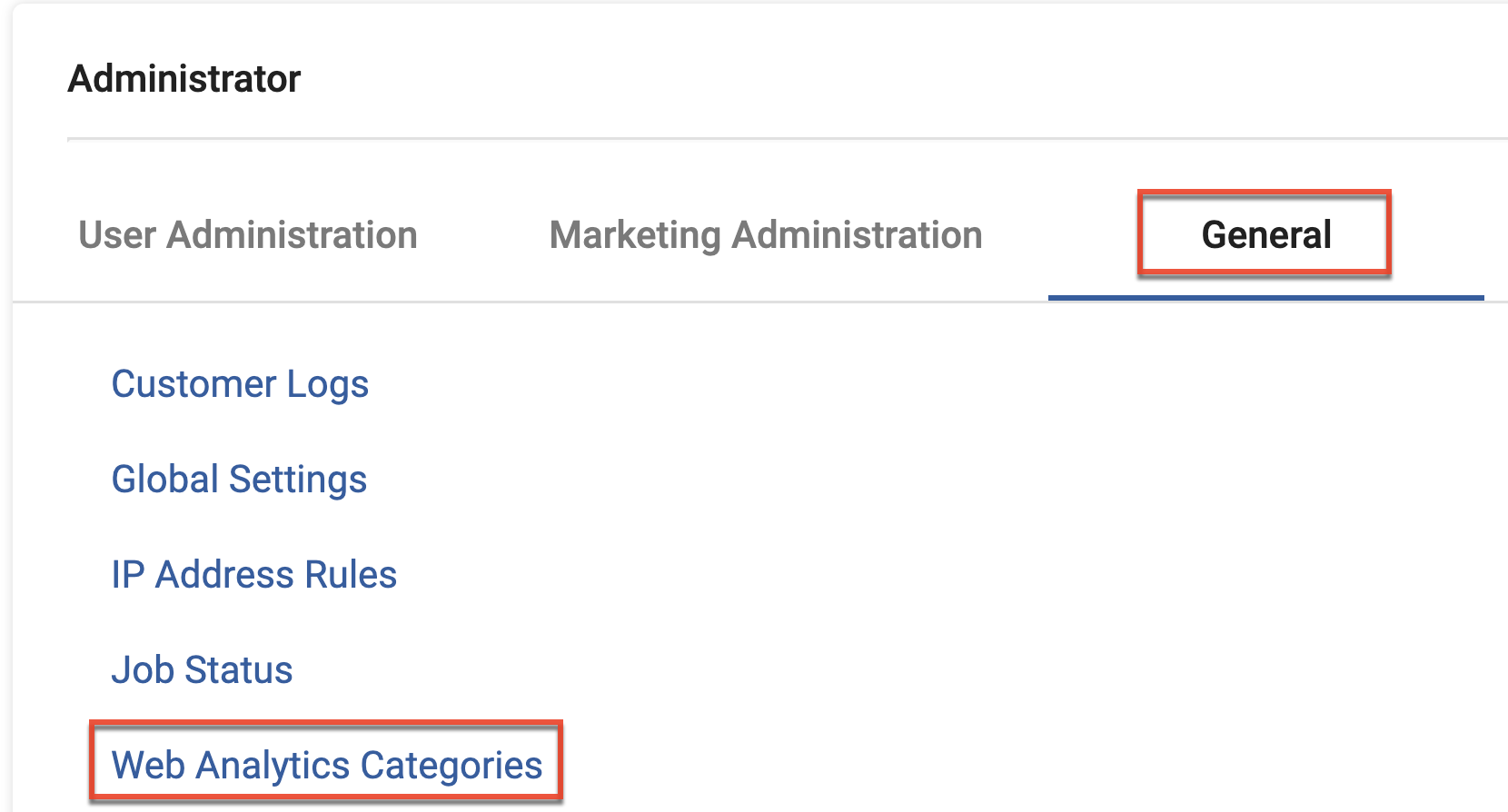The width and height of the screenshot is (1508, 812).
Task: Click the word "Marketing" in Marketing Administration tab
Action: click(x=635, y=235)
